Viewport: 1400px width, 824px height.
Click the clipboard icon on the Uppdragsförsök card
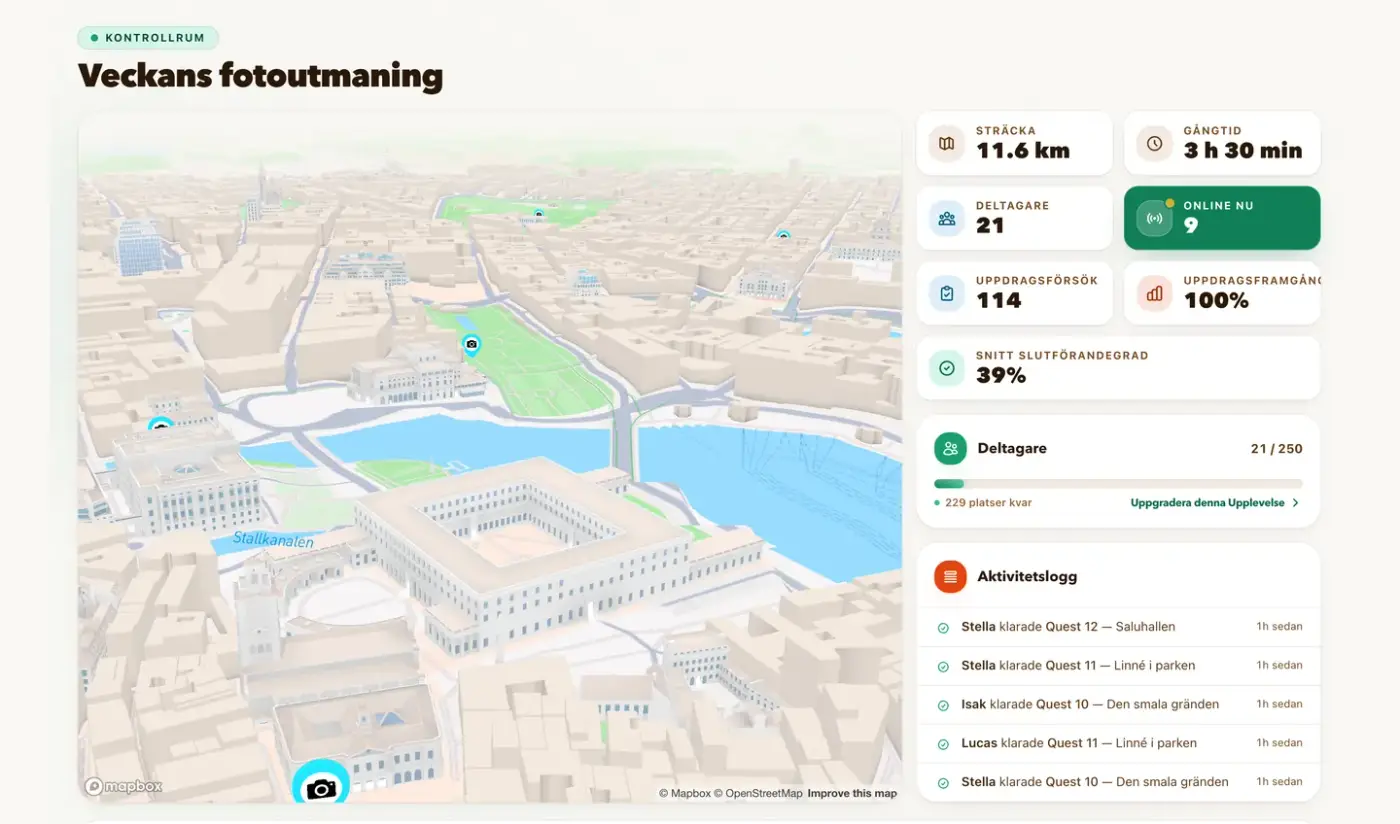coord(946,293)
